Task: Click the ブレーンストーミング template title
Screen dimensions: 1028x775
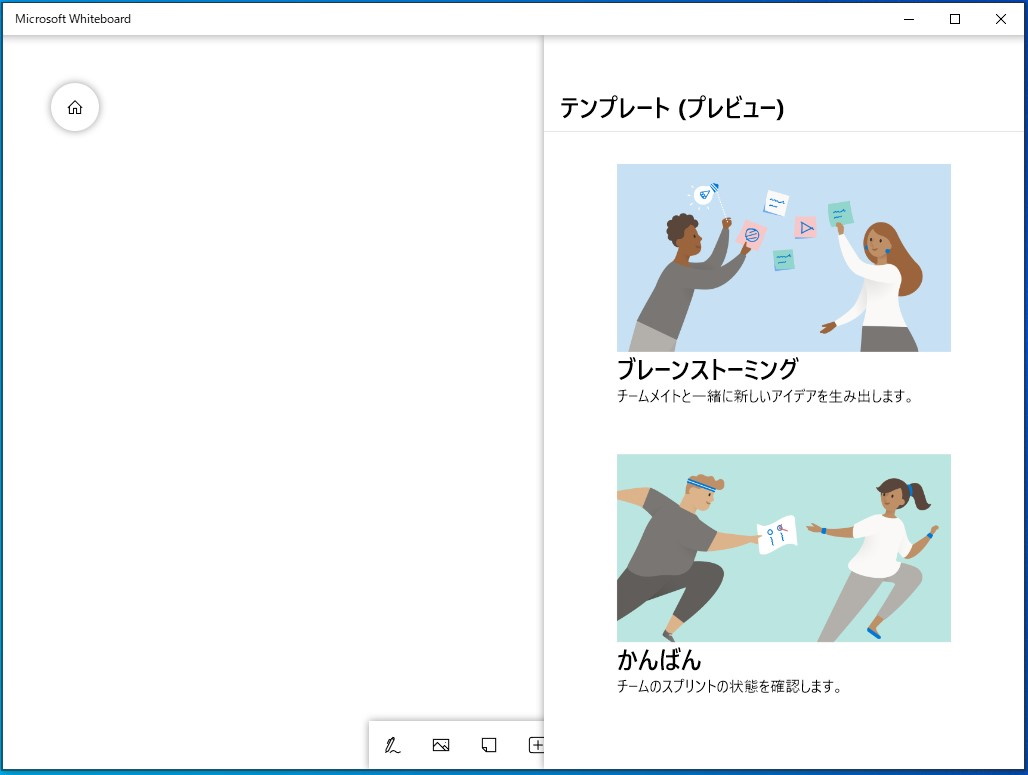Action: pos(706,369)
